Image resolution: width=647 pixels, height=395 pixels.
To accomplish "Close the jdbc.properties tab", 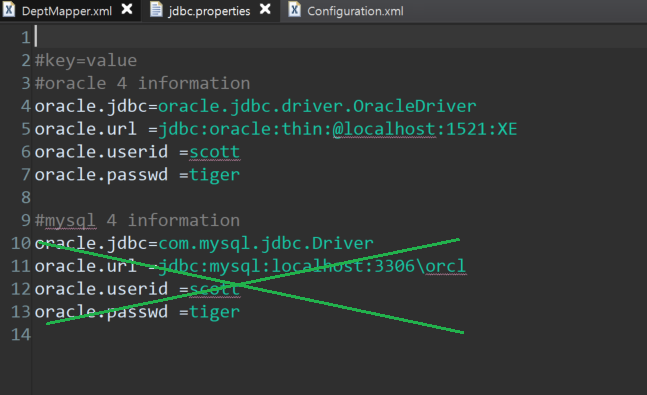I will click(x=265, y=9).
